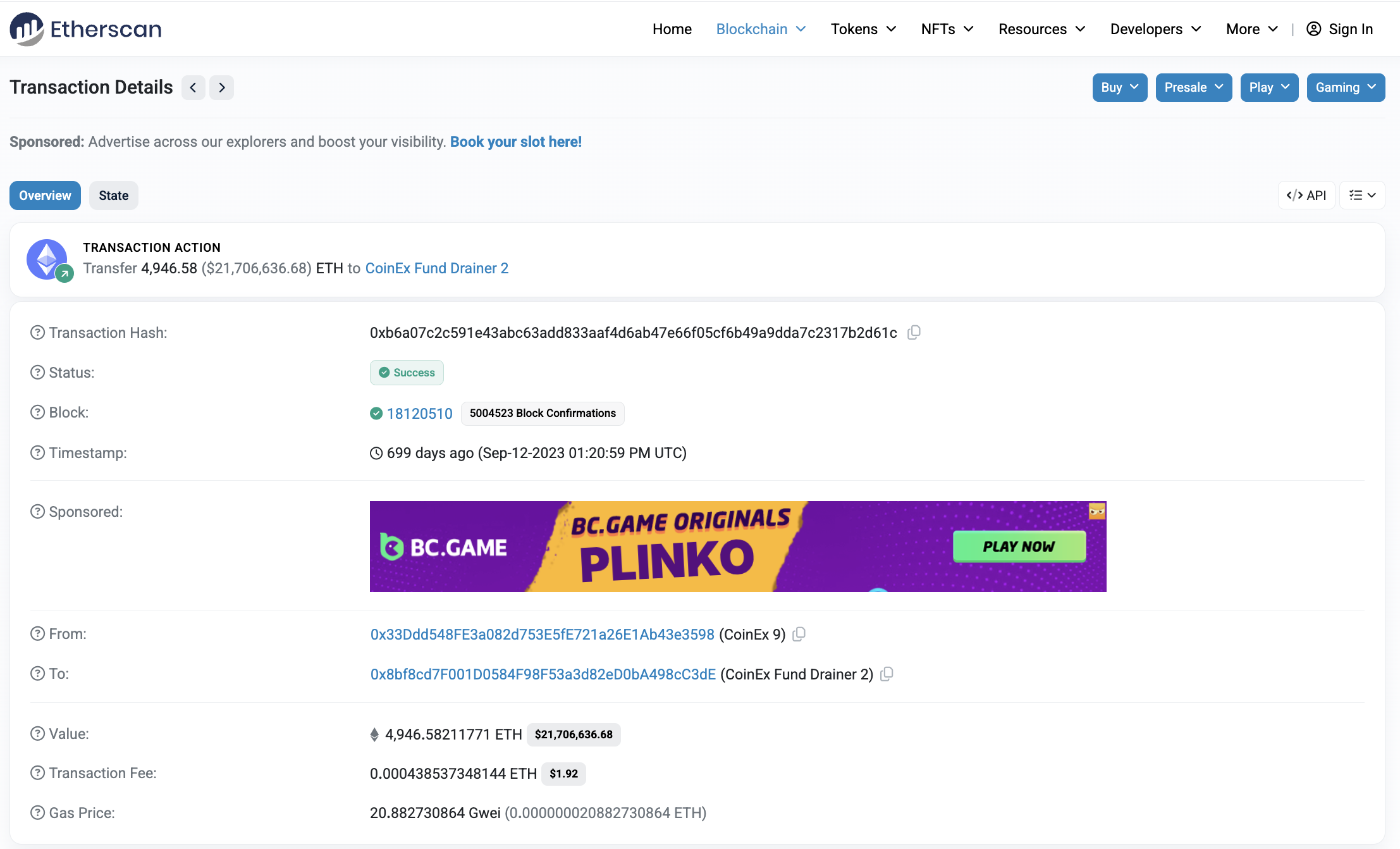
Task: Click the CoinEx Fund Drainer 2 link
Action: pyautogui.click(x=437, y=268)
